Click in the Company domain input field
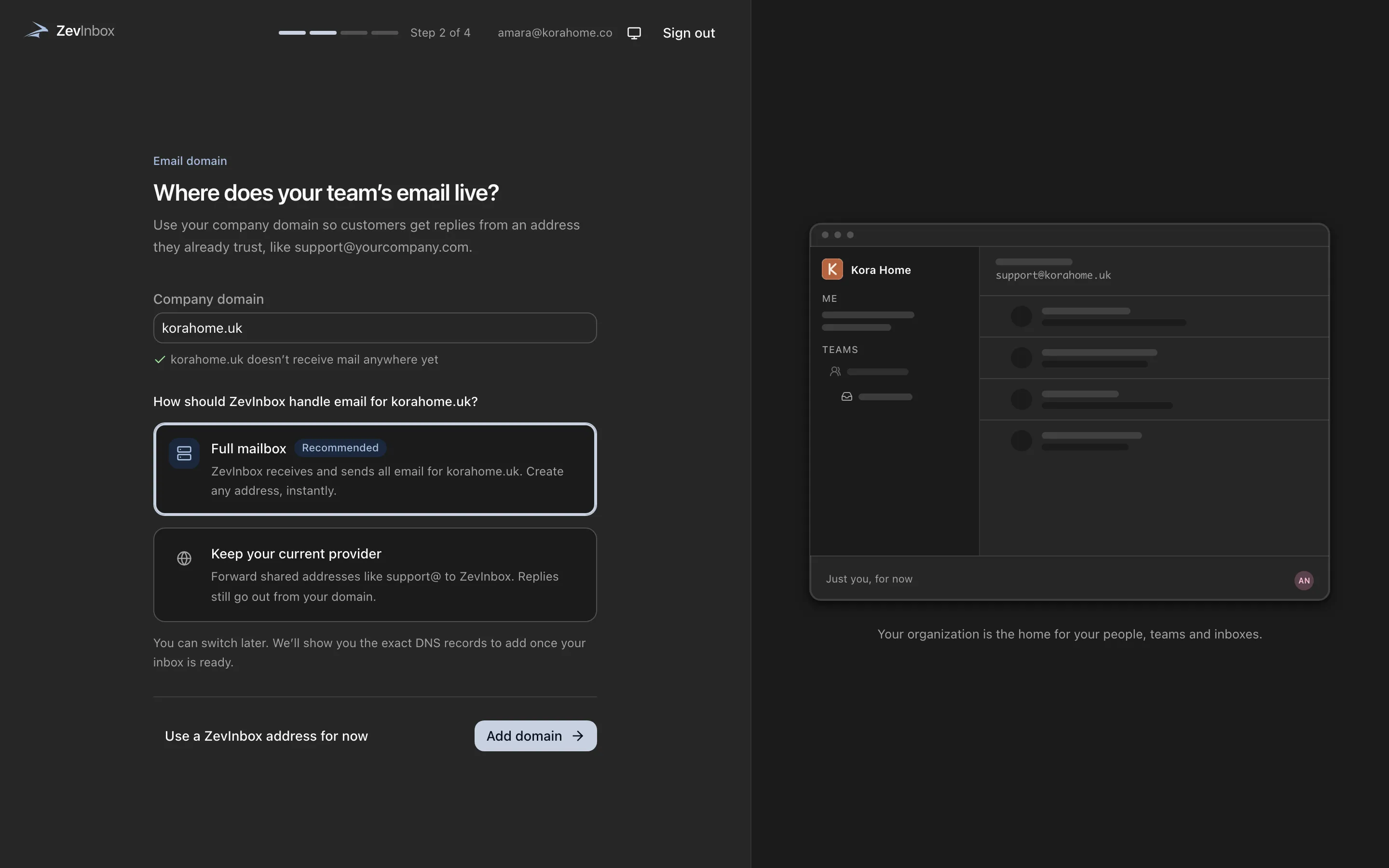 click(x=375, y=328)
